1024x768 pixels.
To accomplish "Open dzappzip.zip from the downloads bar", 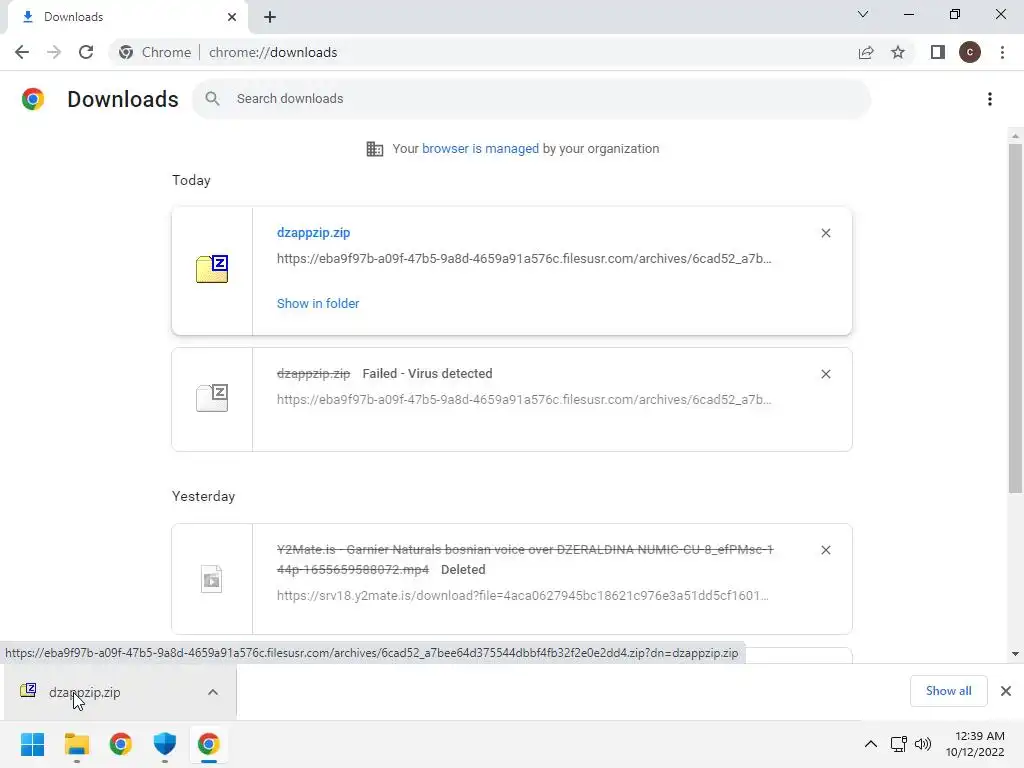I will point(84,692).
